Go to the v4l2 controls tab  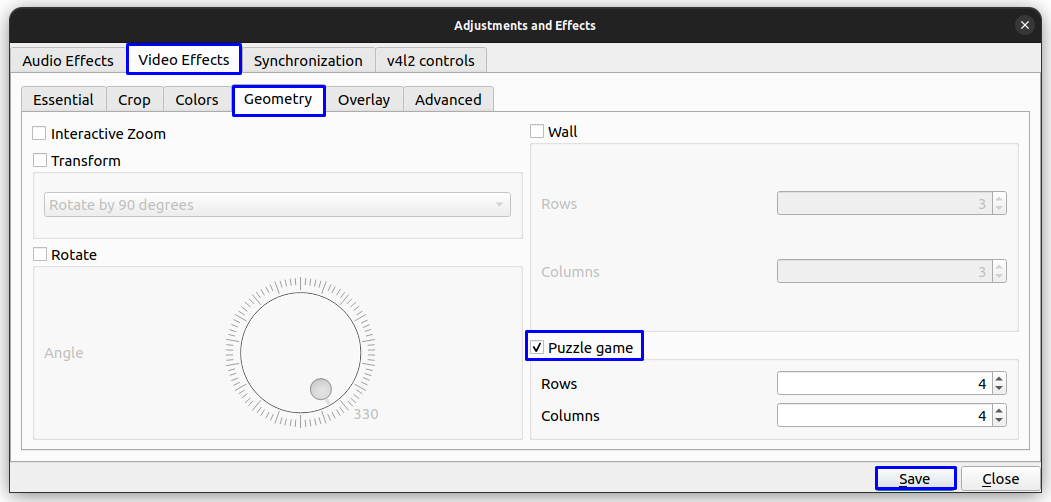432,61
